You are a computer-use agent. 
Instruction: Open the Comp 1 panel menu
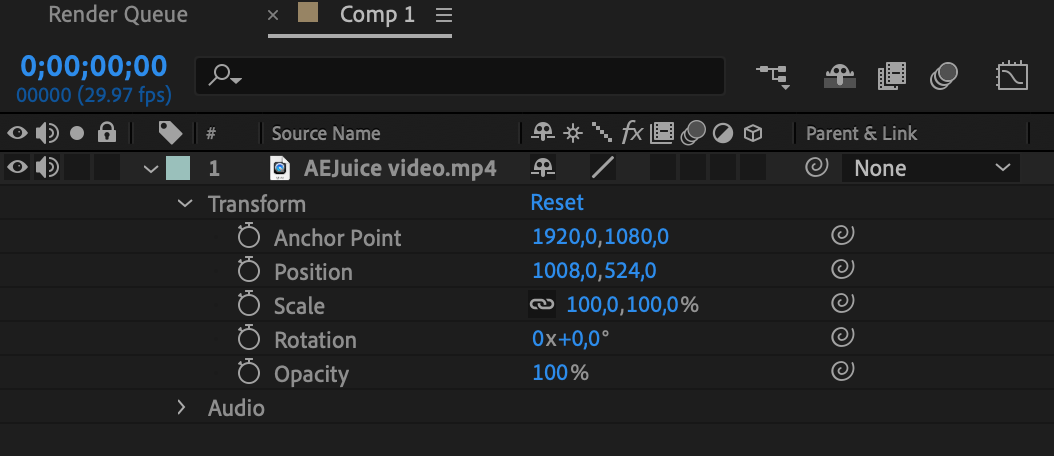(x=444, y=16)
